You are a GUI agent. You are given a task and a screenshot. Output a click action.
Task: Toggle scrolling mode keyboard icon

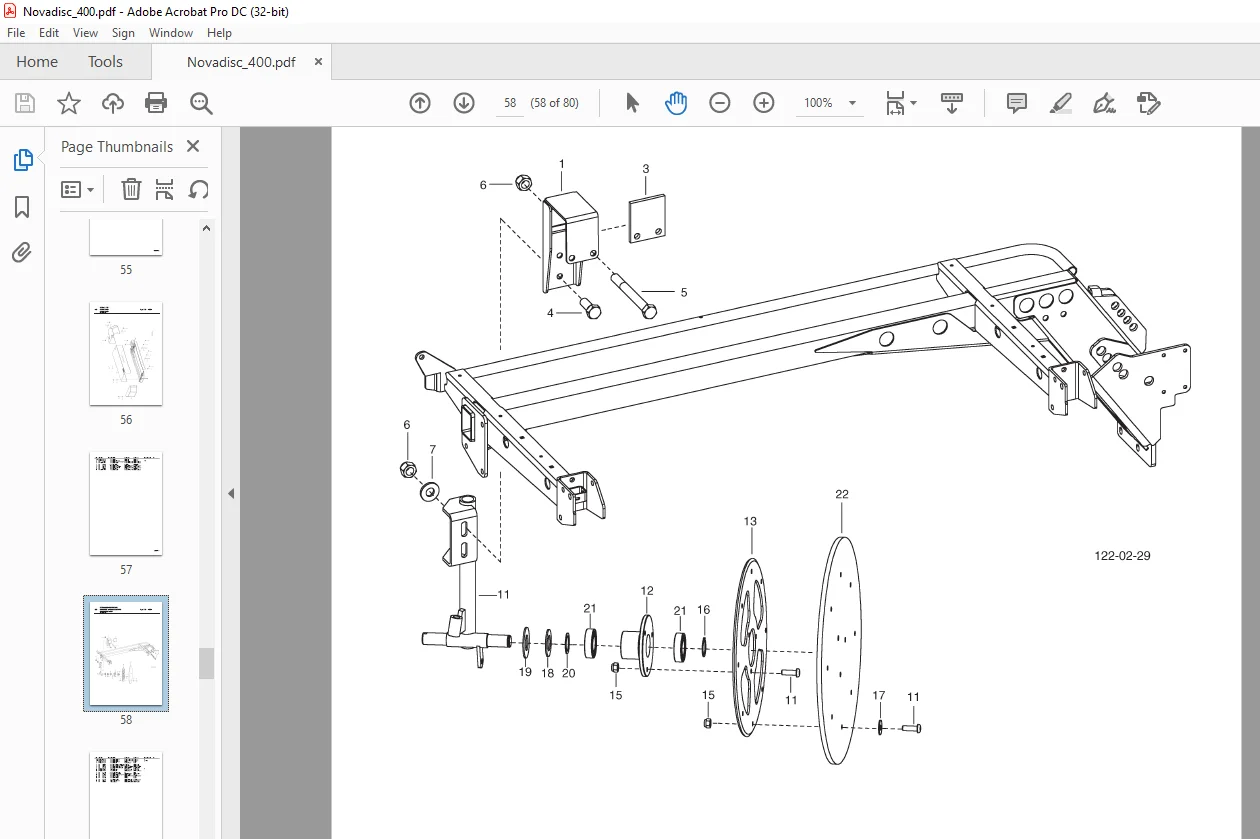[x=952, y=103]
